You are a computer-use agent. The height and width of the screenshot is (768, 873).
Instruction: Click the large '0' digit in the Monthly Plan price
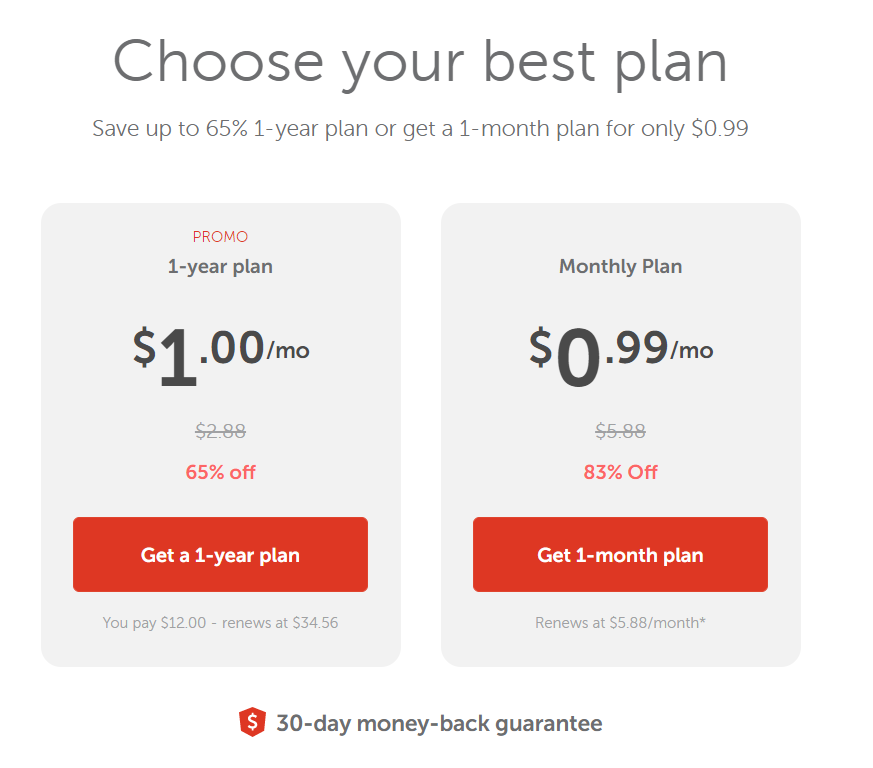pyautogui.click(x=578, y=358)
